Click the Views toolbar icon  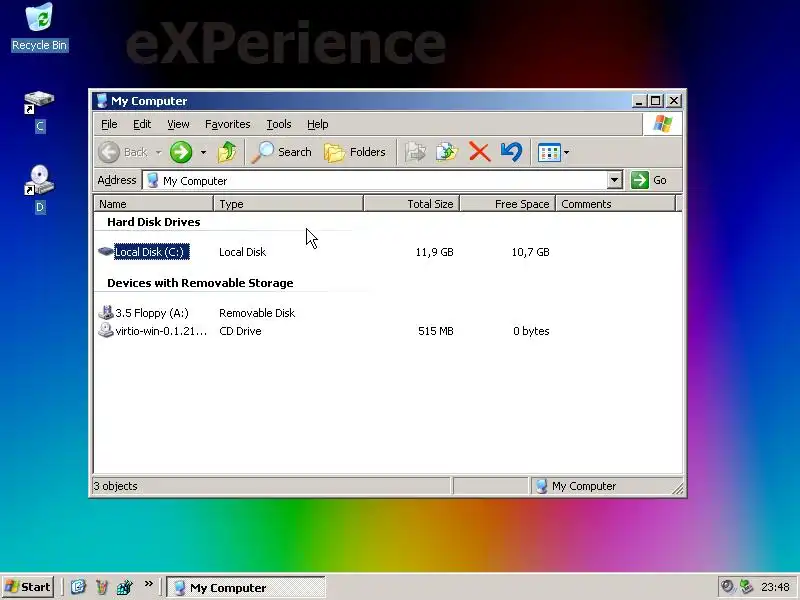549,152
